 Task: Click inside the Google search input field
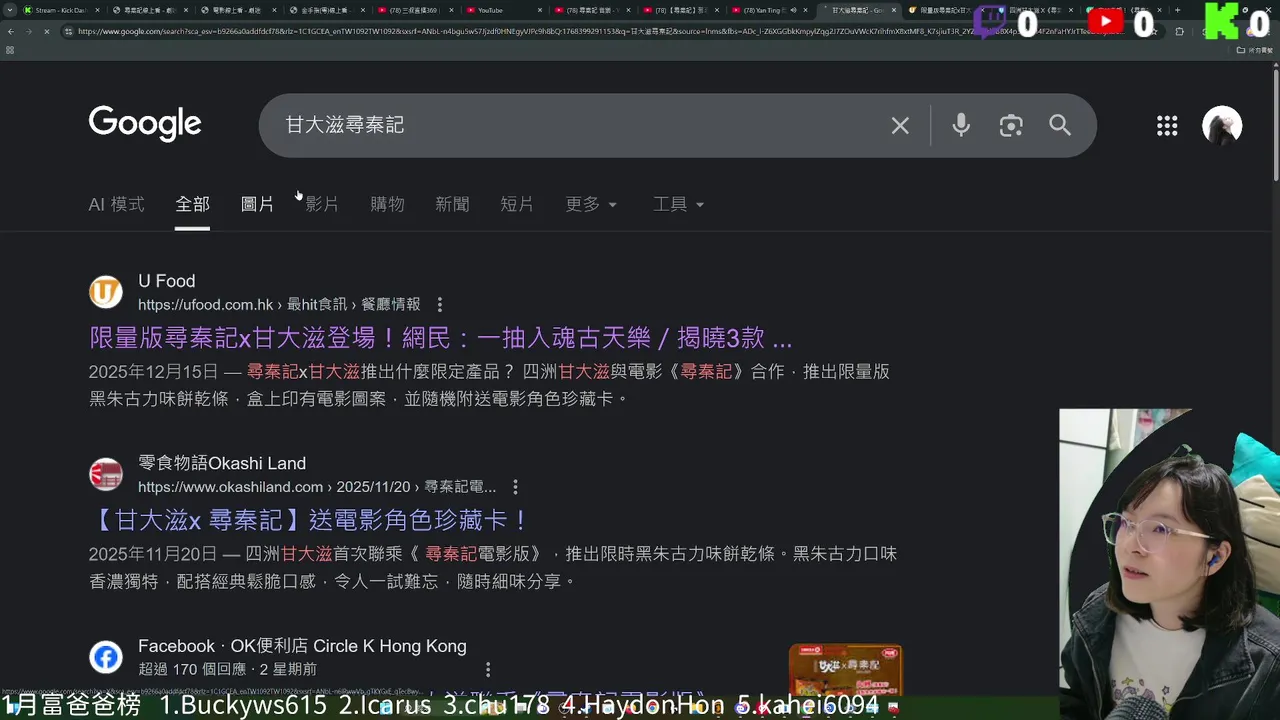[x=580, y=125]
